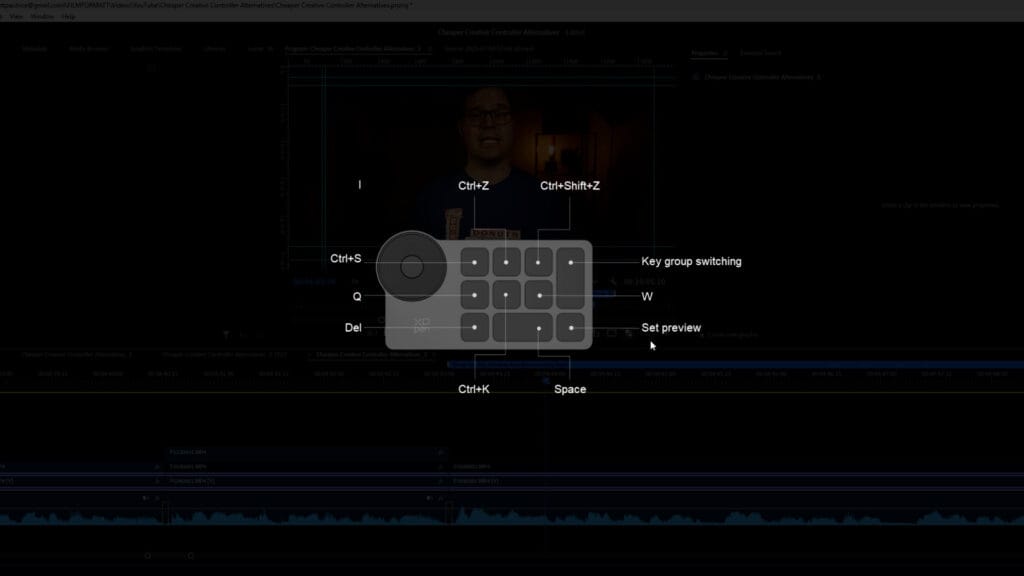1024x576 pixels.
Task: Click the "Ctrl+K" label
Action: (473, 389)
